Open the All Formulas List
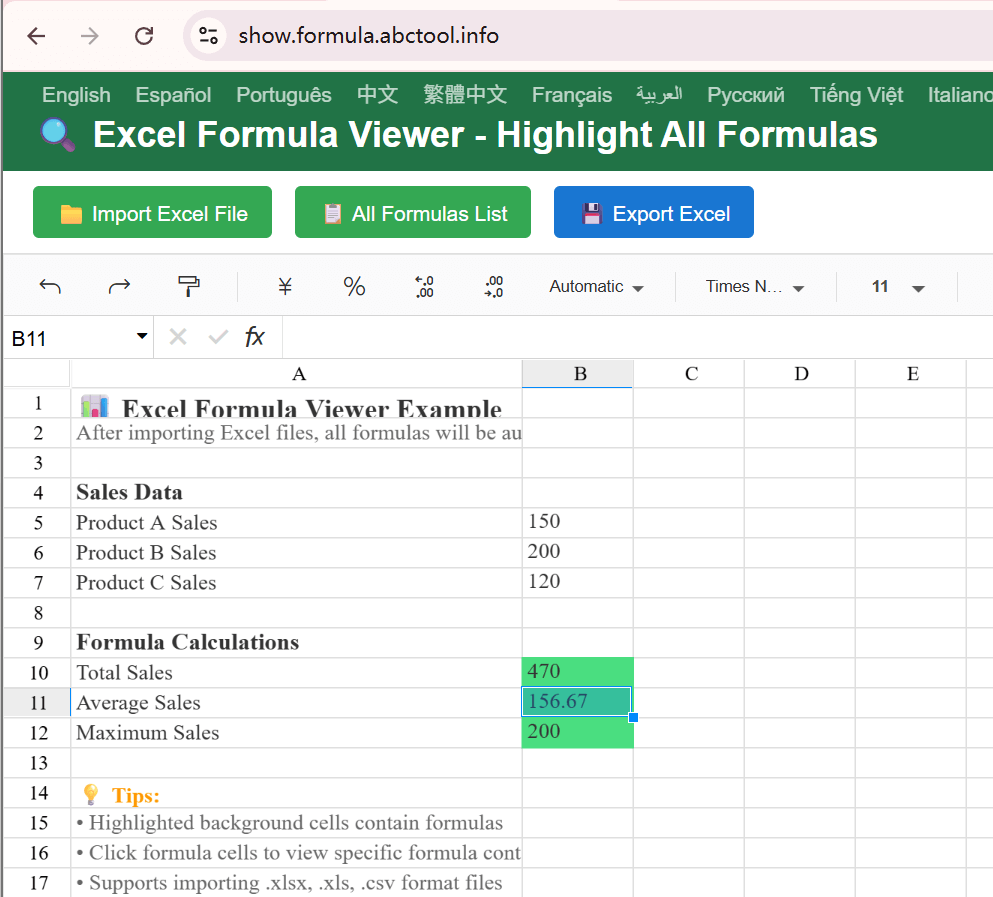The image size is (993, 897). (412, 212)
